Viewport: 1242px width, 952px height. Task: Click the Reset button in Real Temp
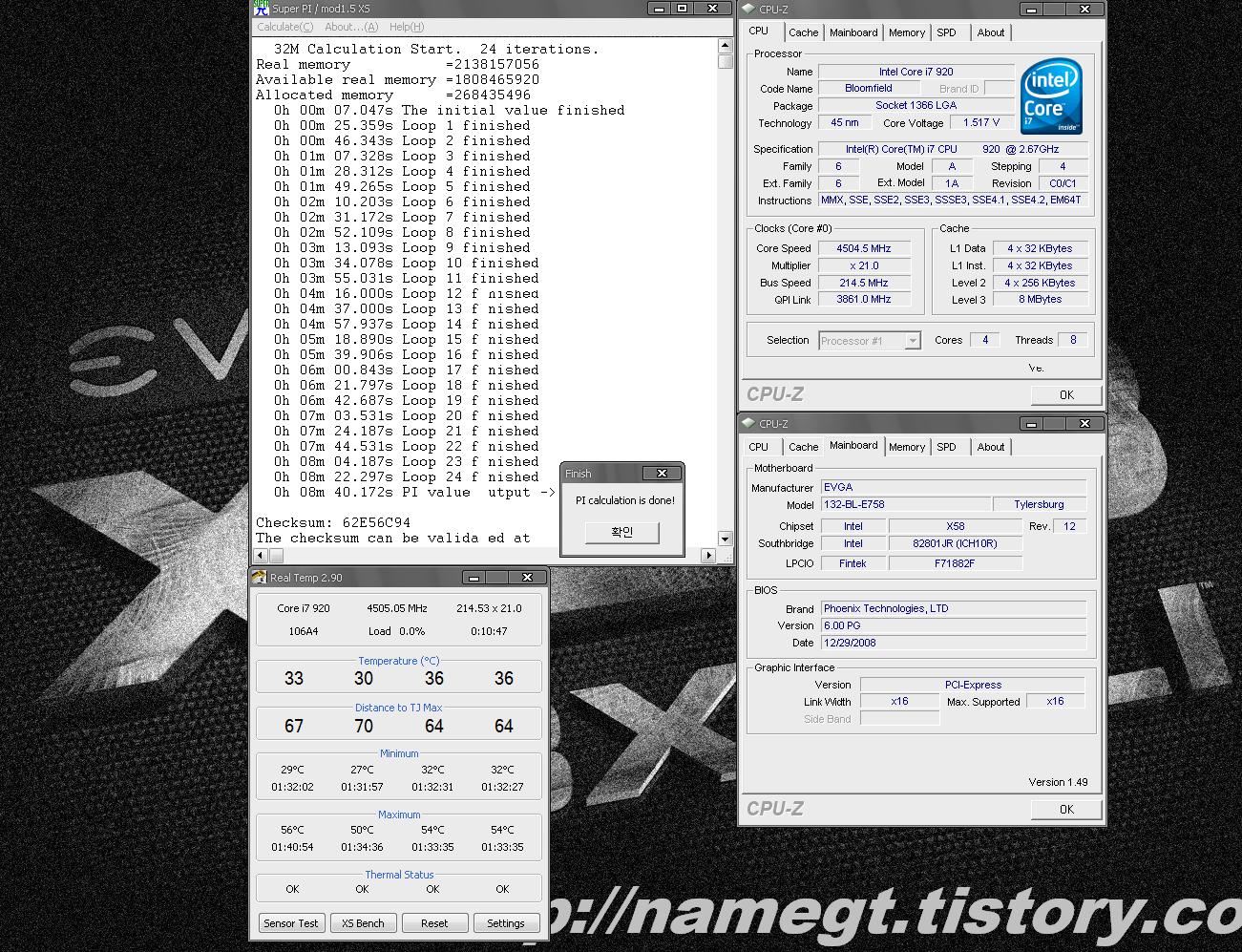coord(434,923)
